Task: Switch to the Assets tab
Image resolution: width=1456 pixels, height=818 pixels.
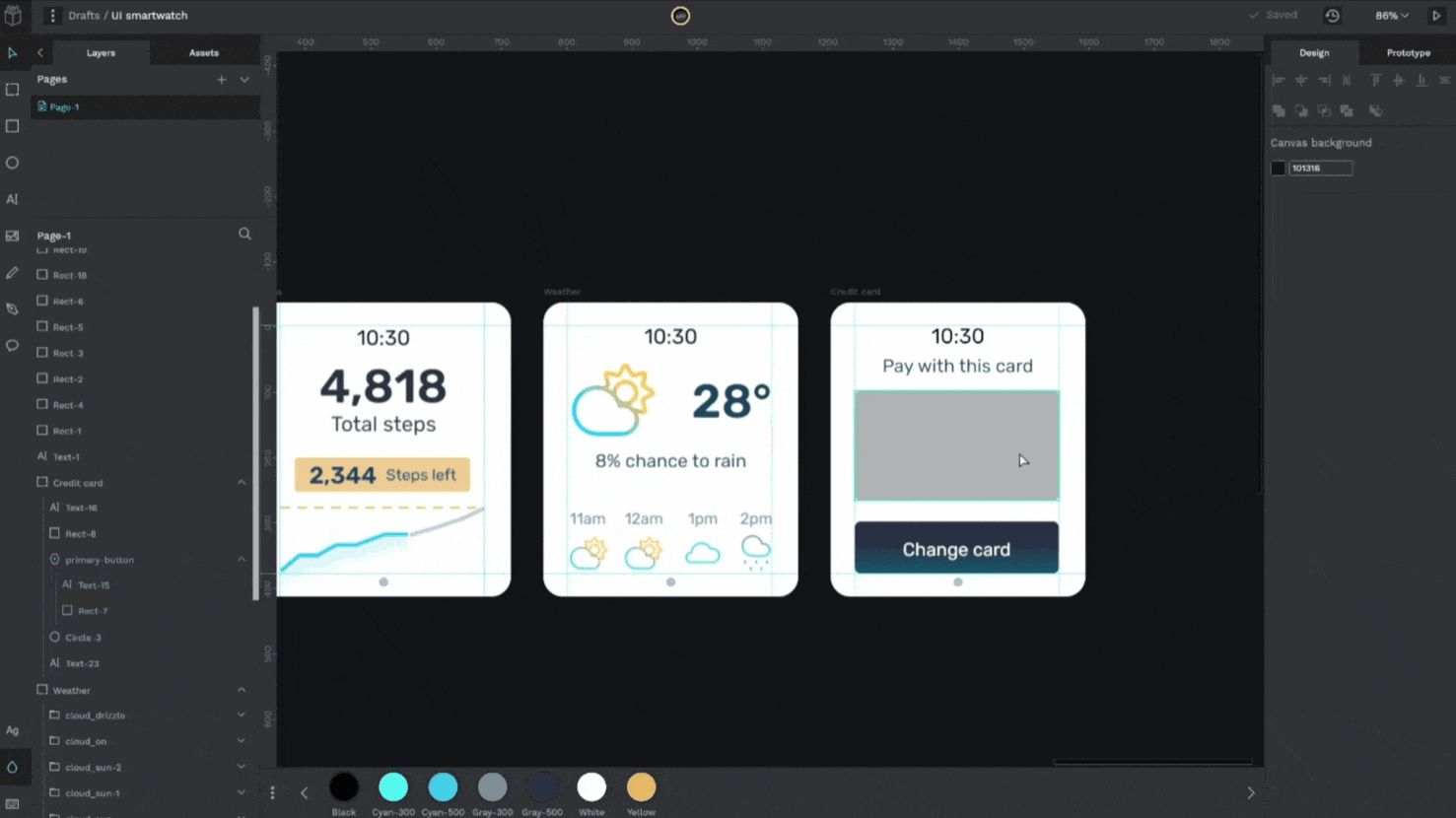Action: 204,53
